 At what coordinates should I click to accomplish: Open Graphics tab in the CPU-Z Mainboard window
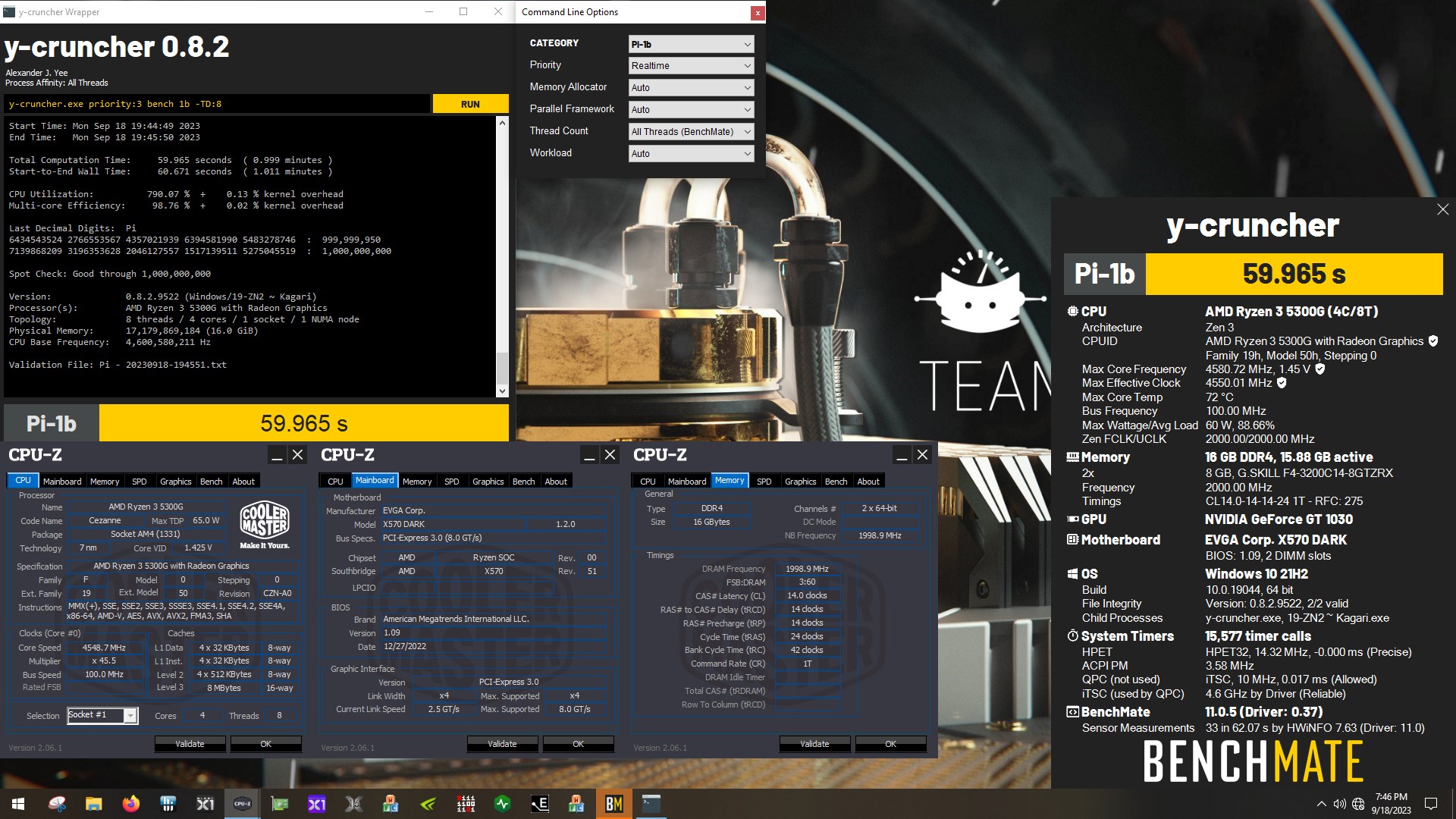point(488,482)
